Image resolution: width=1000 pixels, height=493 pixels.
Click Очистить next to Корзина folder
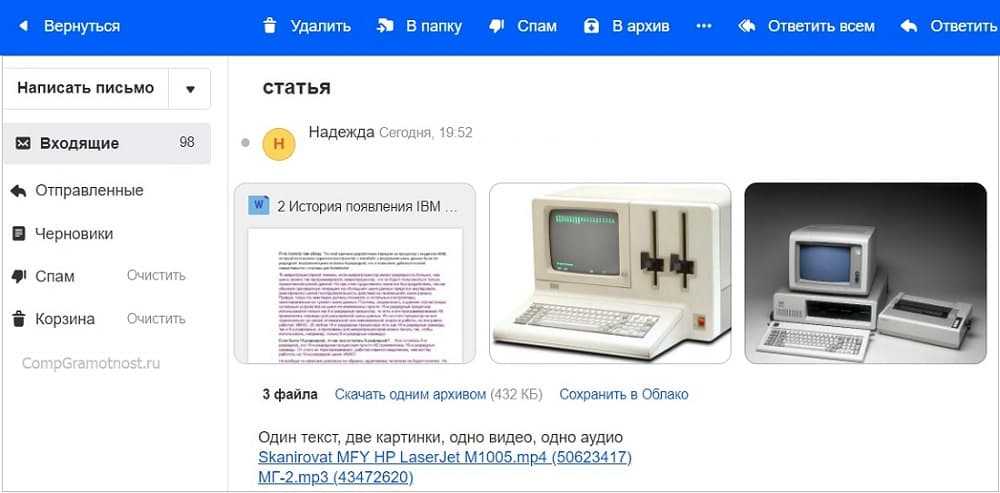point(156,318)
